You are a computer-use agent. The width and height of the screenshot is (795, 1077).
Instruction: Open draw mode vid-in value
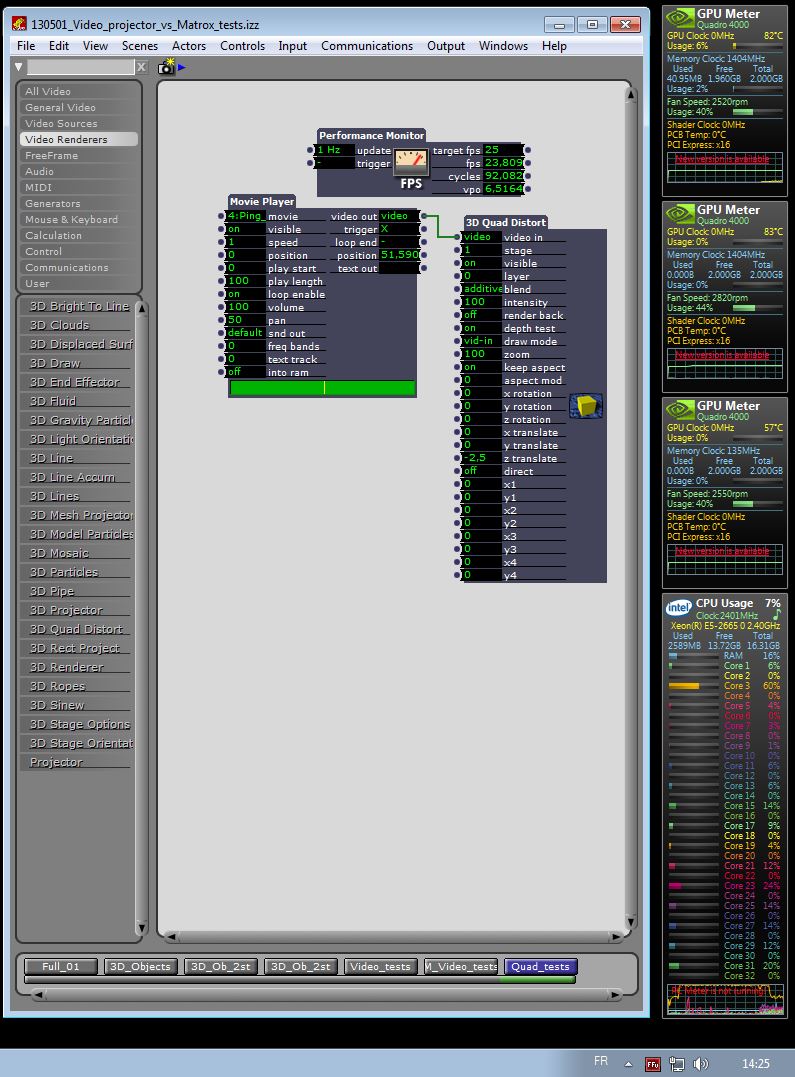pos(482,341)
